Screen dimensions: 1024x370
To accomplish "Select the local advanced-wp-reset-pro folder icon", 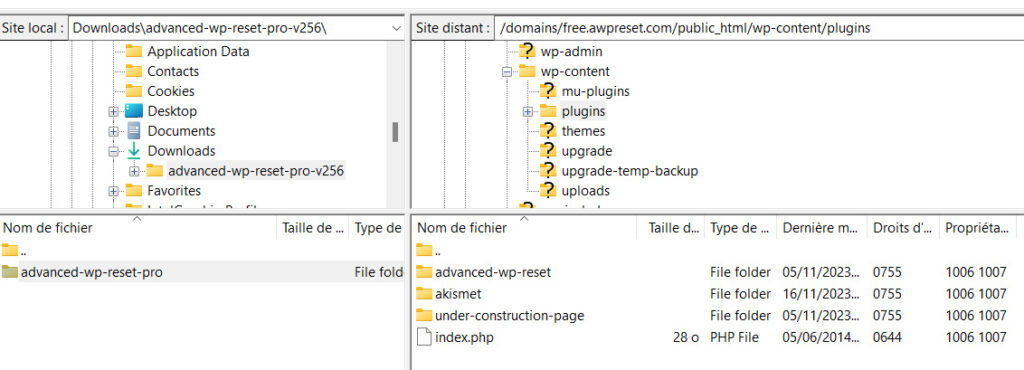I will (x=10, y=271).
